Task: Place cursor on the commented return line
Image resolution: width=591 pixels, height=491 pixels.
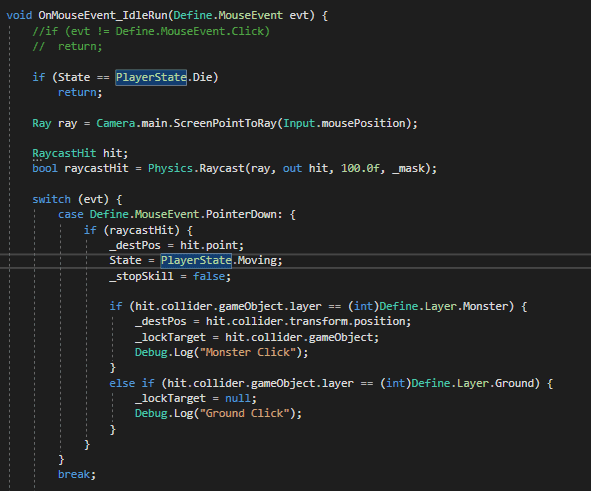Action: (x=67, y=46)
